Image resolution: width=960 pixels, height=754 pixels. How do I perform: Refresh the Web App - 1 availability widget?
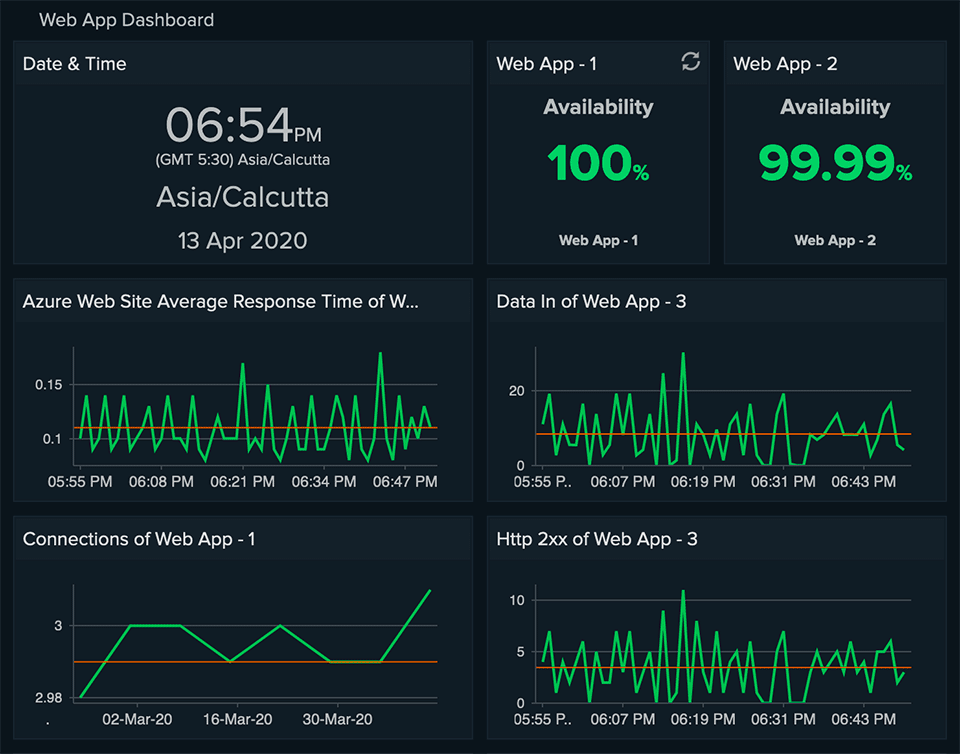[690, 62]
